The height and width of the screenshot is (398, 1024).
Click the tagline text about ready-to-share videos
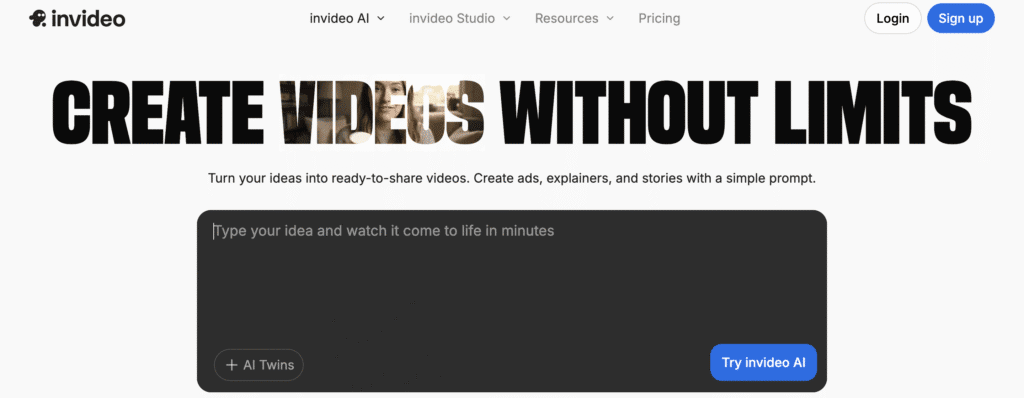pyautogui.click(x=512, y=178)
